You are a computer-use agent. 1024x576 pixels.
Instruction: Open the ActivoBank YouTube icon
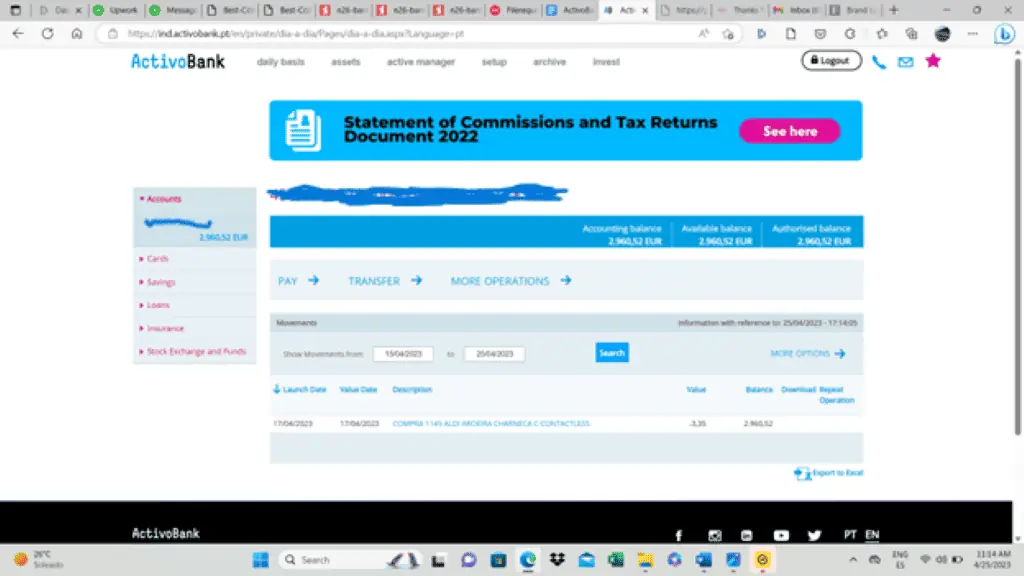point(781,536)
